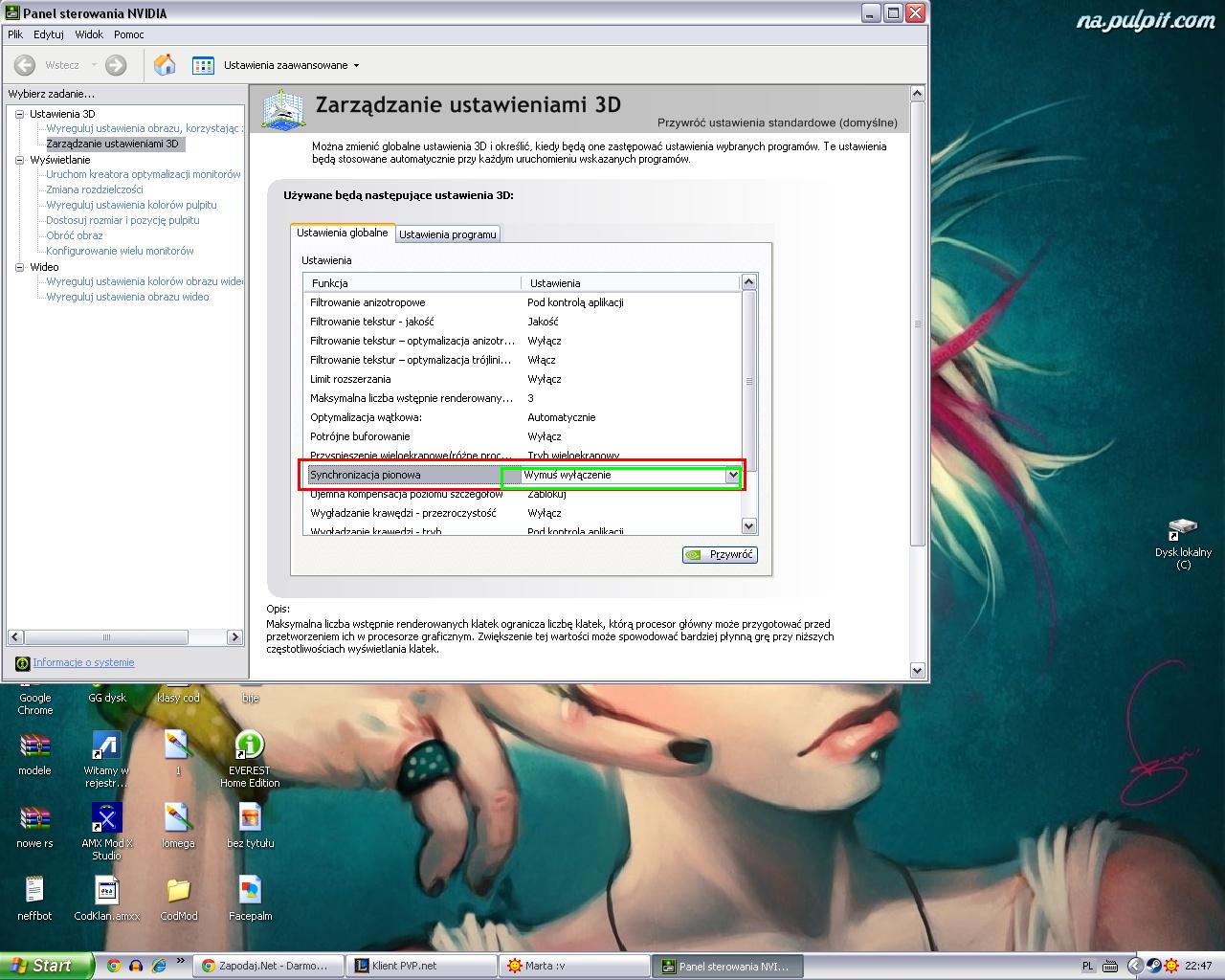Viewport: 1225px width, 980px height.
Task: Switch to Zapodaj.Net taskbar window
Action: click(267, 966)
